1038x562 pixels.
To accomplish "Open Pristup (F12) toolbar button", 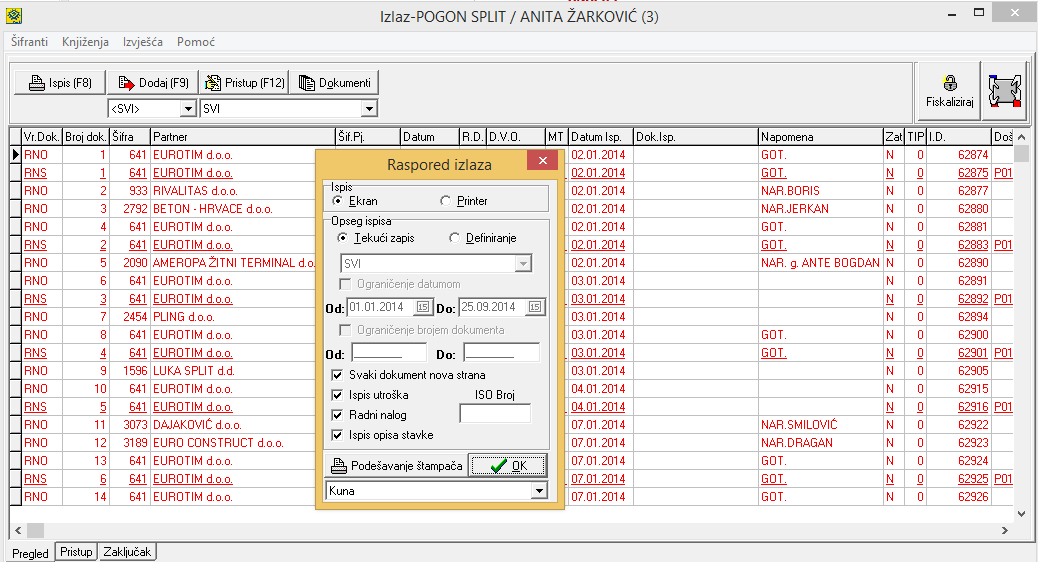I will click(x=243, y=83).
